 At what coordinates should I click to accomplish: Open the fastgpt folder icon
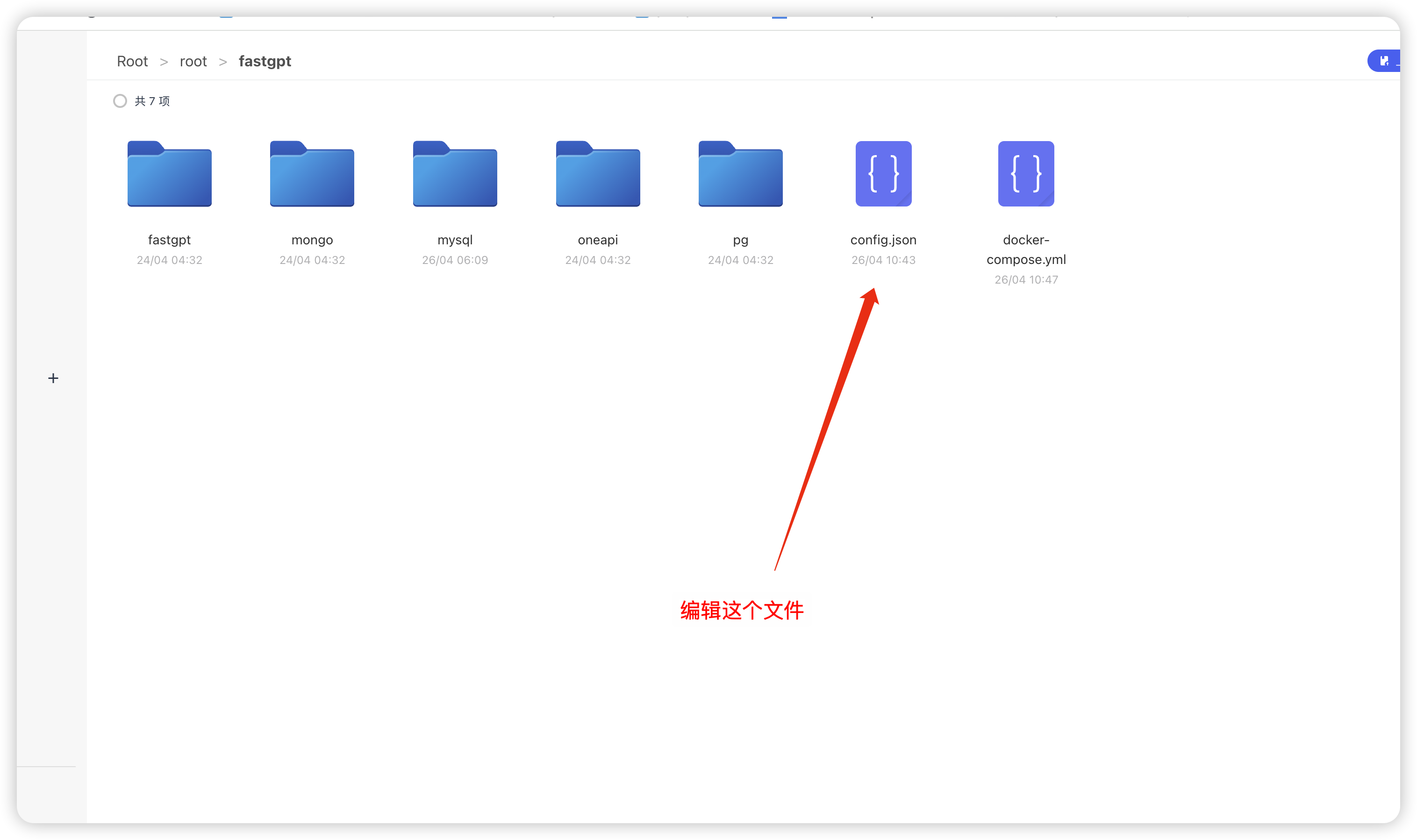[169, 174]
